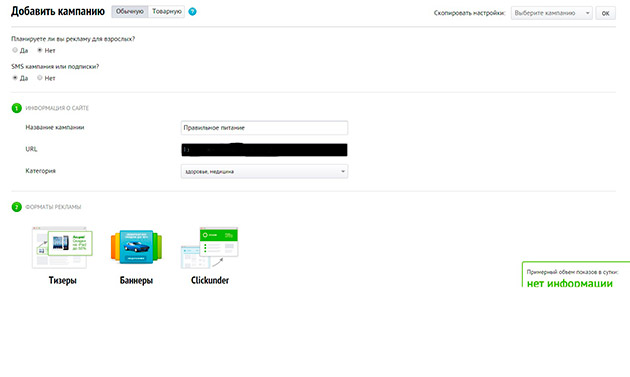Screen dimensions: 630x377
Task: Select the Тизеры ad format image
Action: click(x=62, y=247)
